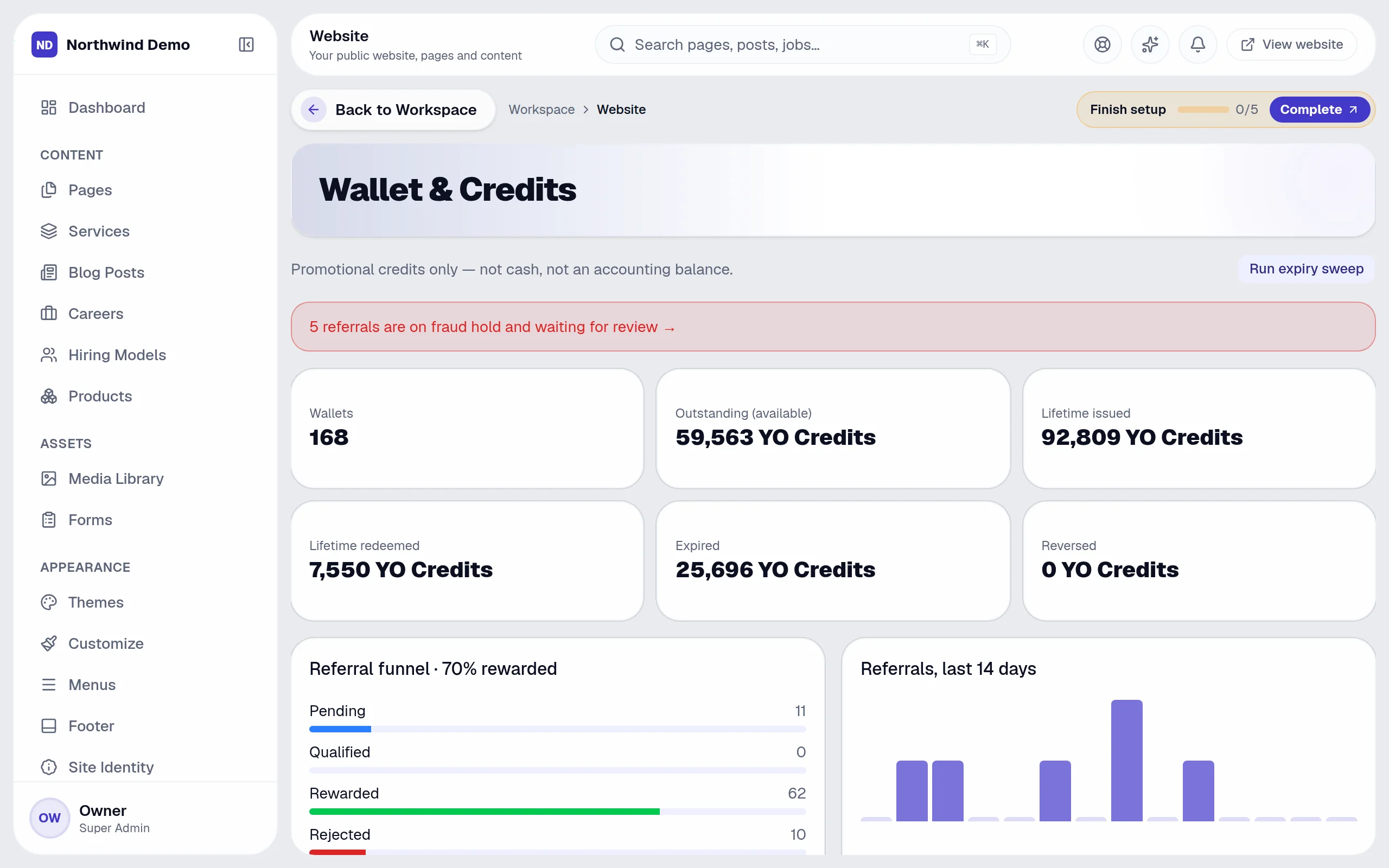
Task: Click the '92,809 YO Credits' value
Action: (1142, 437)
